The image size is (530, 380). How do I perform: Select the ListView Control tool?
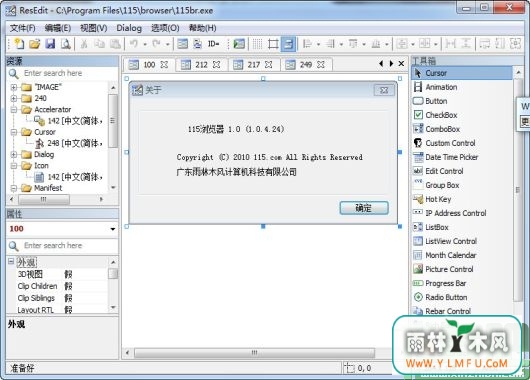(462, 241)
